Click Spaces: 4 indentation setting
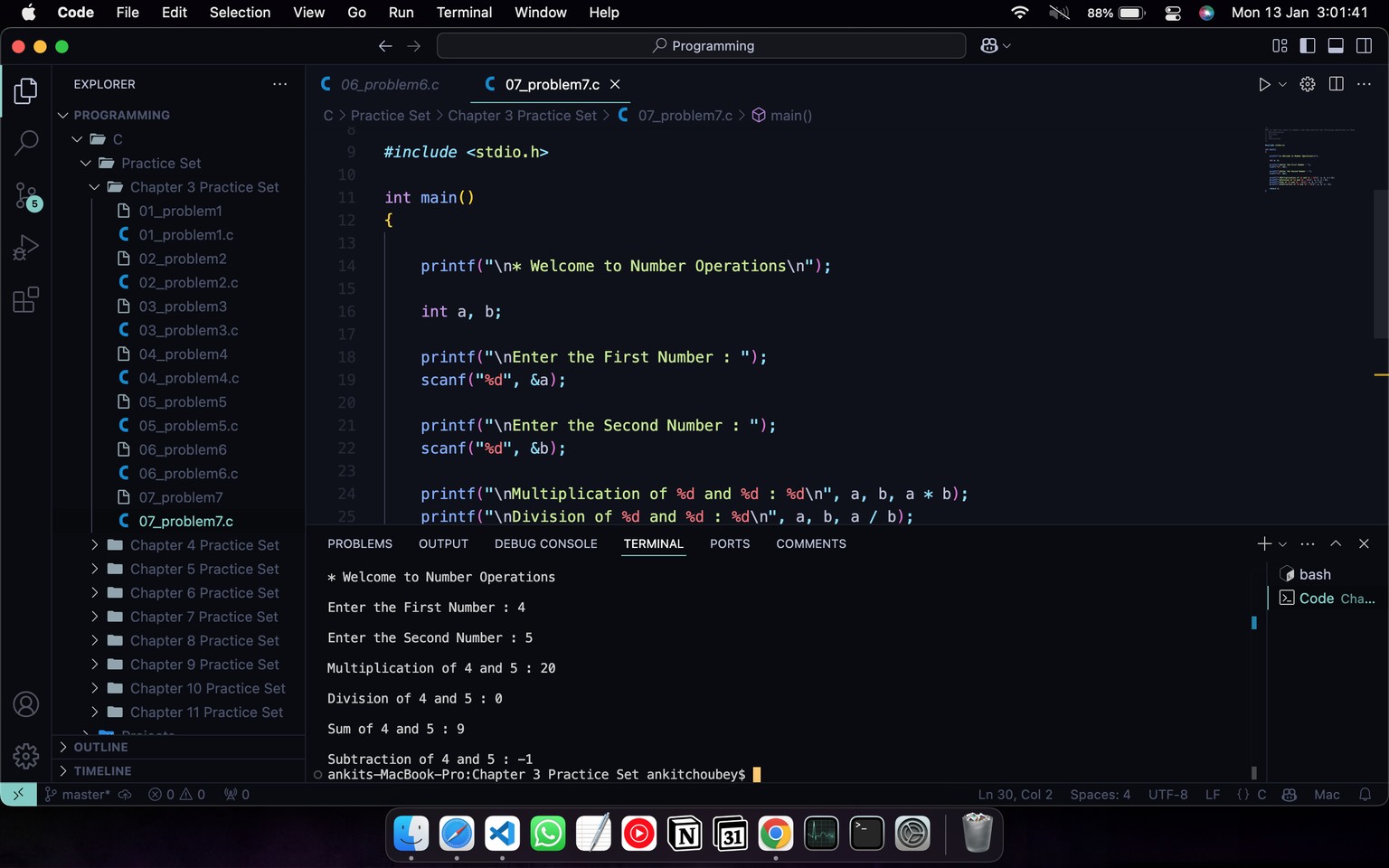The width and height of the screenshot is (1389, 868). point(1100,795)
